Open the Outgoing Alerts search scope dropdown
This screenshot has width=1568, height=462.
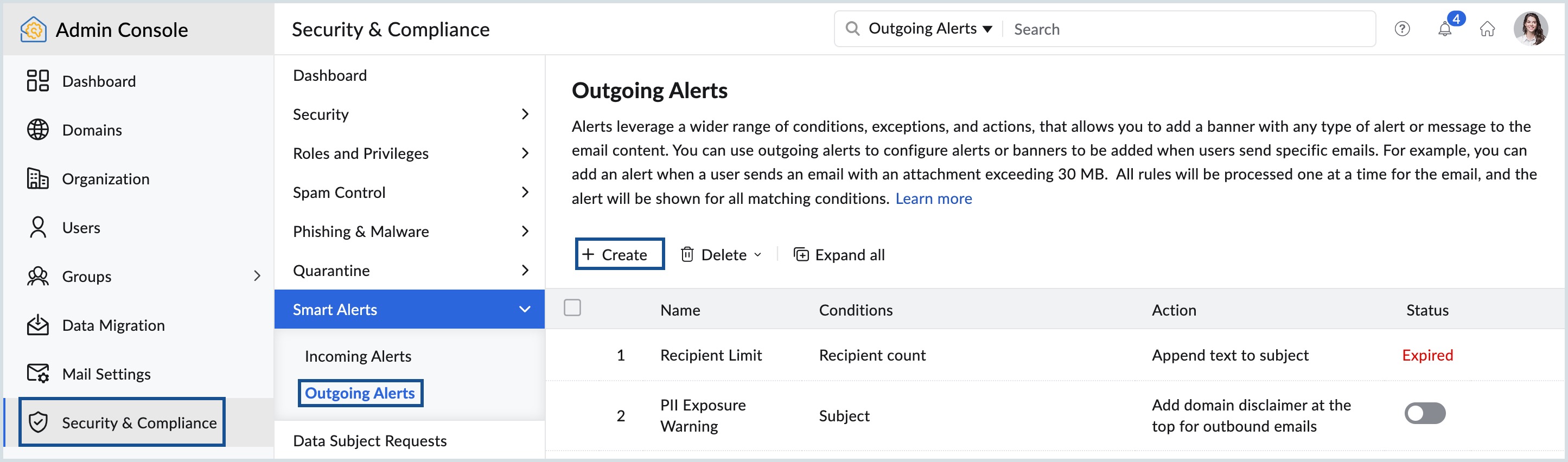pyautogui.click(x=930, y=29)
